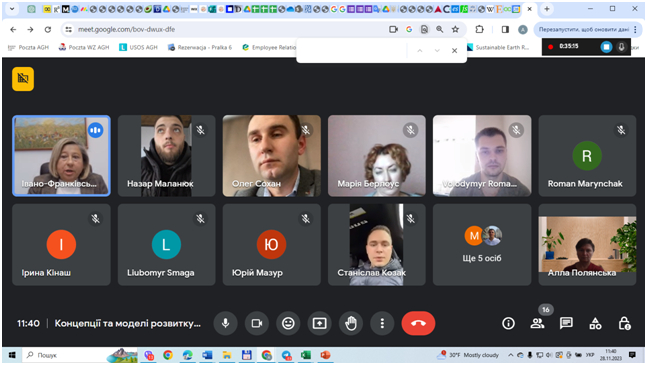The image size is (647, 365).
Task: Click the speaking indicator on Івано-Франківсь tile
Action: click(x=95, y=130)
